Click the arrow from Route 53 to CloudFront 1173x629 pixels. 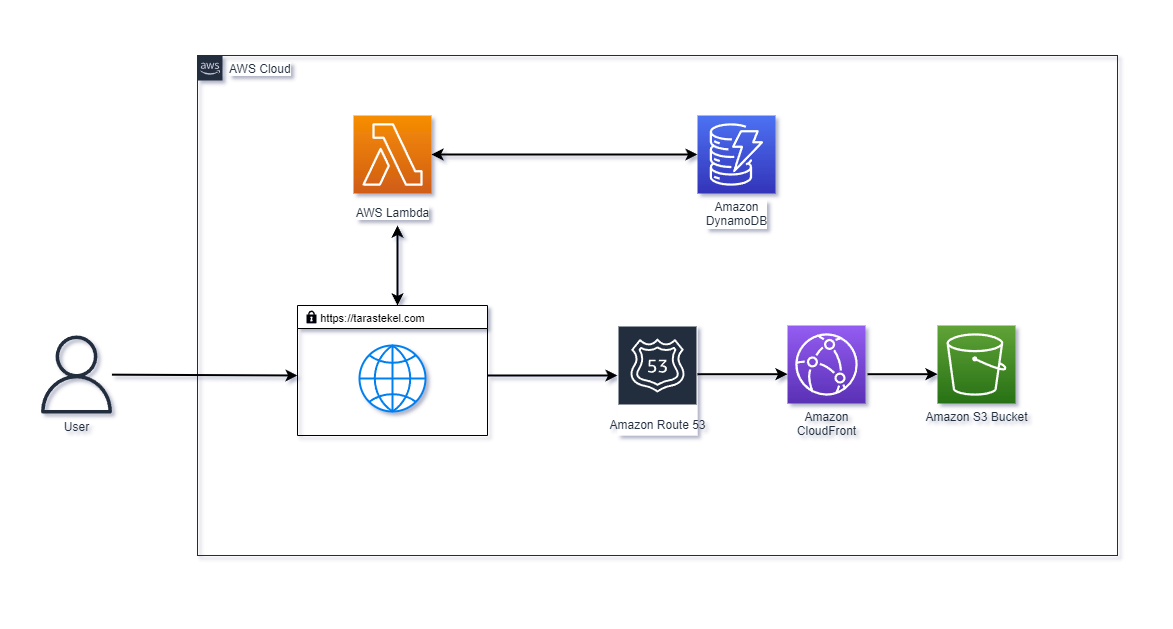(742, 375)
